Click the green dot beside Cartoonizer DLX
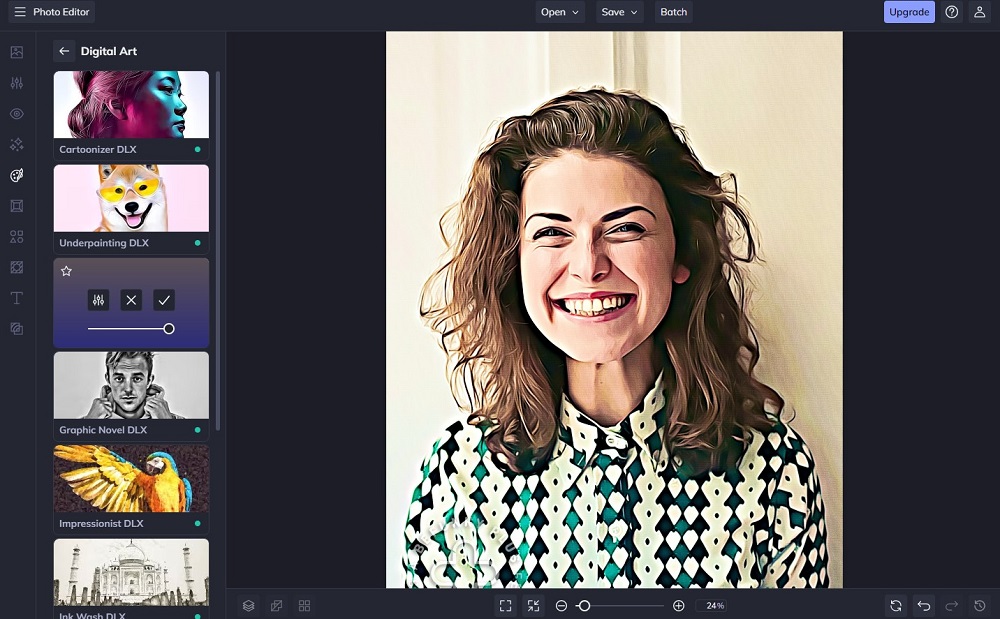Viewport: 1000px width, 619px height. [x=198, y=149]
